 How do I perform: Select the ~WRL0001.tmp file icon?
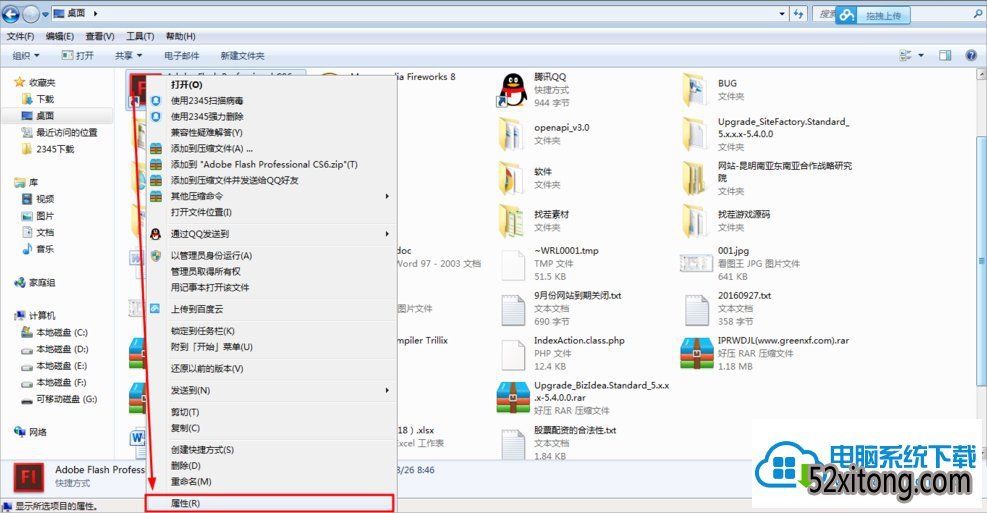click(512, 265)
